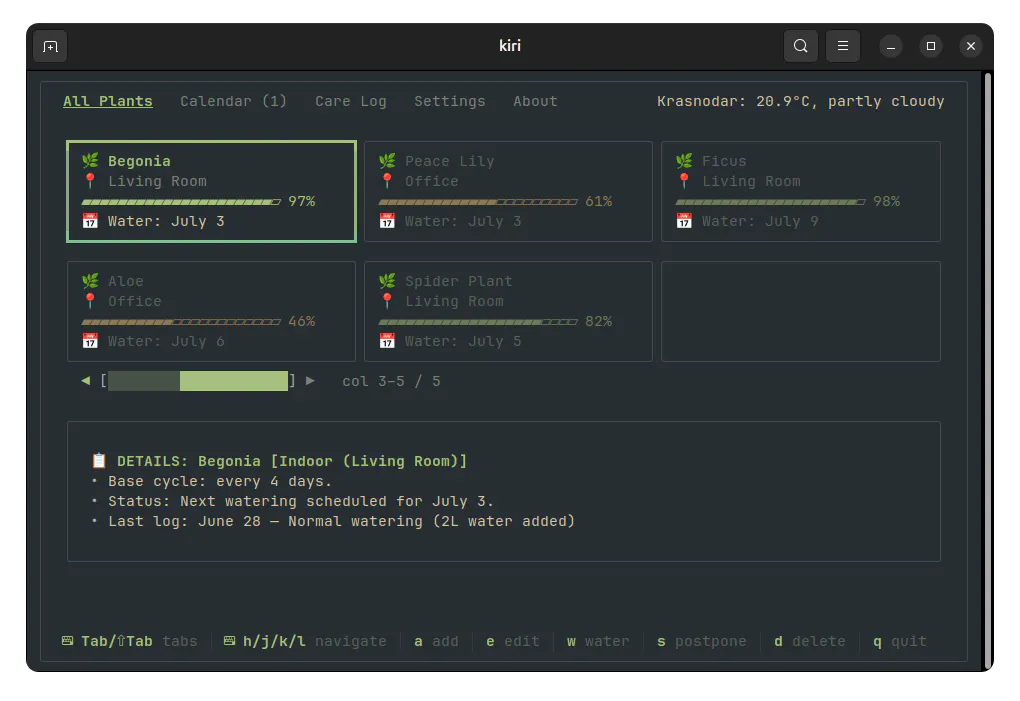Click the 'kiri' window title
This screenshot has width=1020, height=701.
(x=509, y=46)
